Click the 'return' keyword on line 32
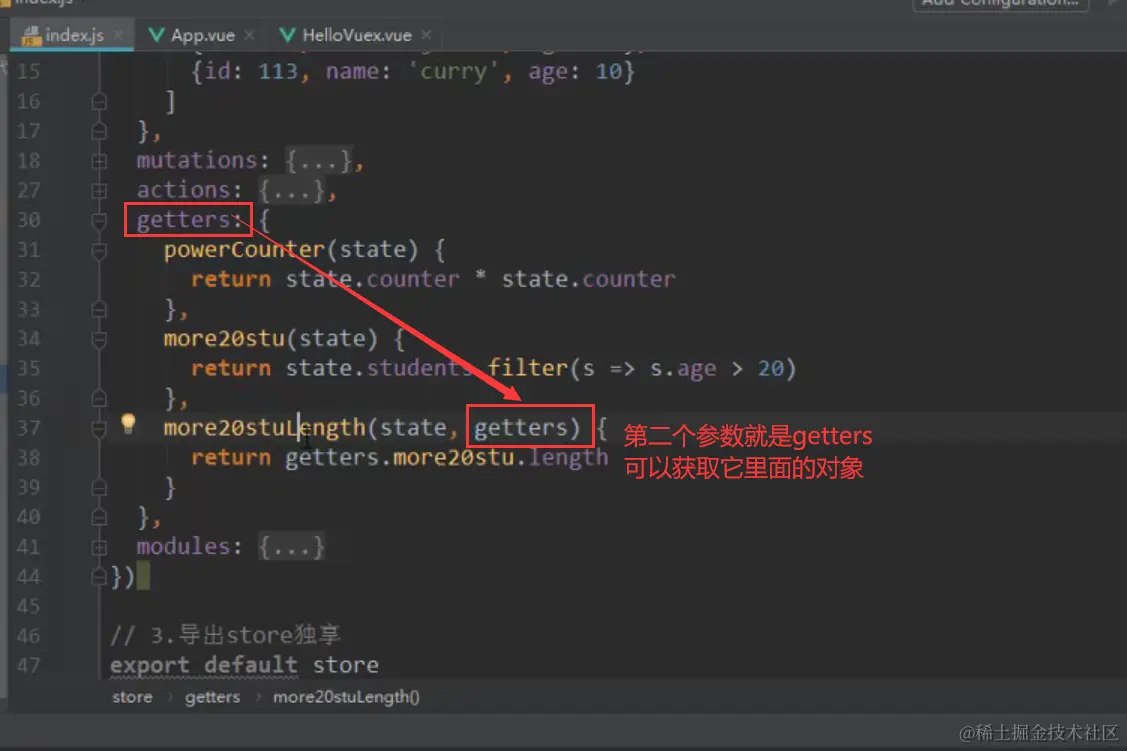The width and height of the screenshot is (1127, 751). point(231,279)
